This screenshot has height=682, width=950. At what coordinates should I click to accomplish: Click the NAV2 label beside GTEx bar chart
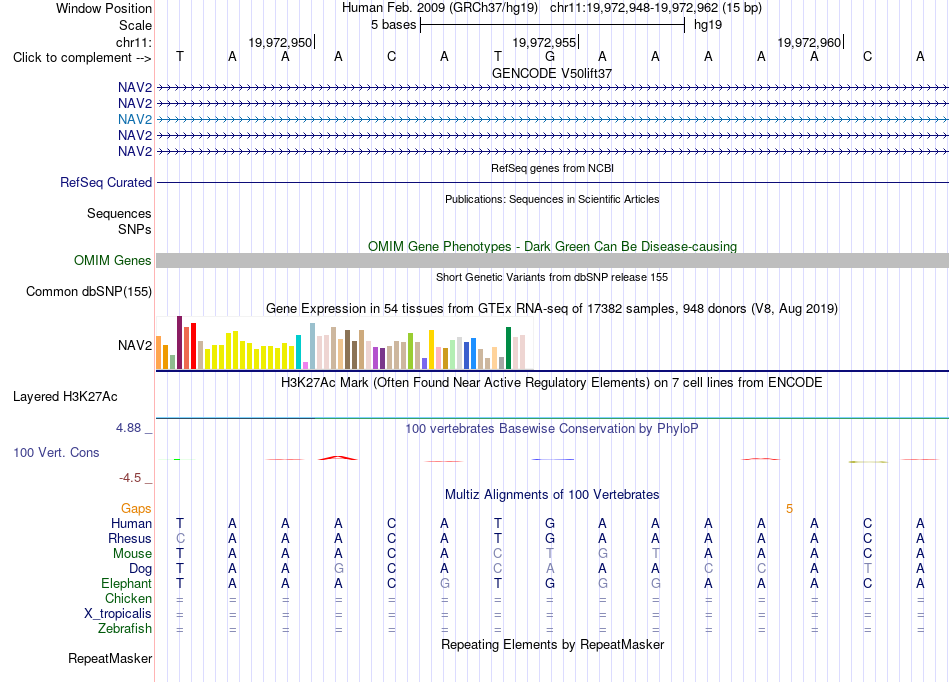(135, 345)
